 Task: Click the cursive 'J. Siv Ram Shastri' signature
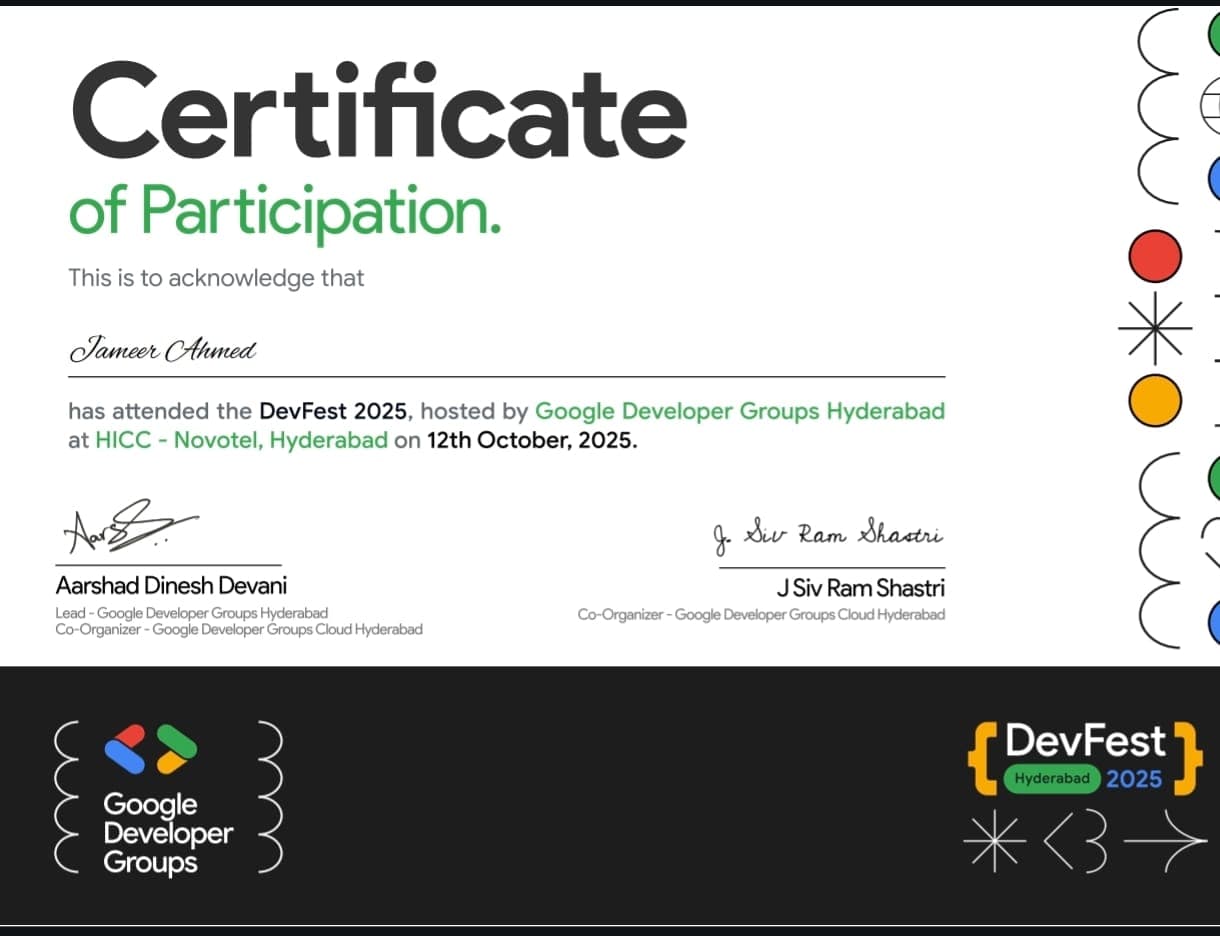828,536
